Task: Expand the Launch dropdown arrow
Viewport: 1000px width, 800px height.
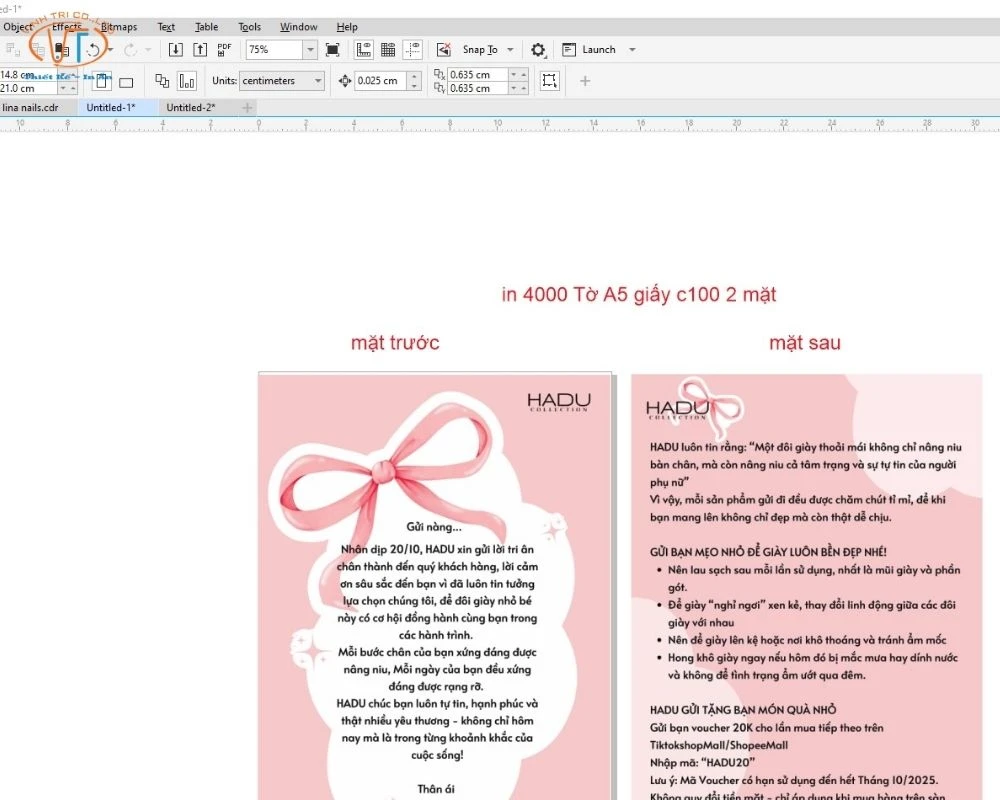Action: point(632,50)
